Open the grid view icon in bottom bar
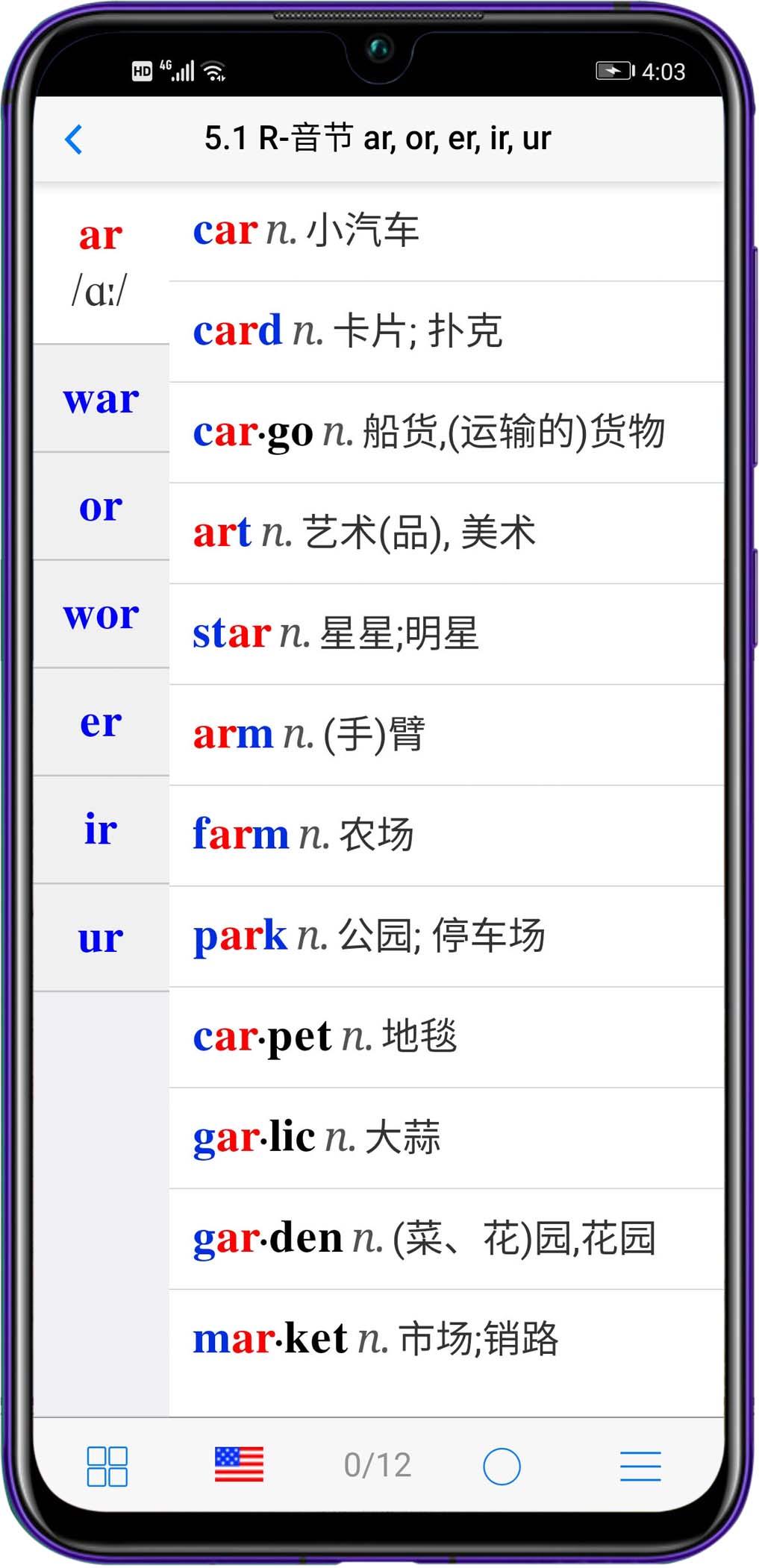Image resolution: width=759 pixels, height=1568 pixels. [x=107, y=1466]
